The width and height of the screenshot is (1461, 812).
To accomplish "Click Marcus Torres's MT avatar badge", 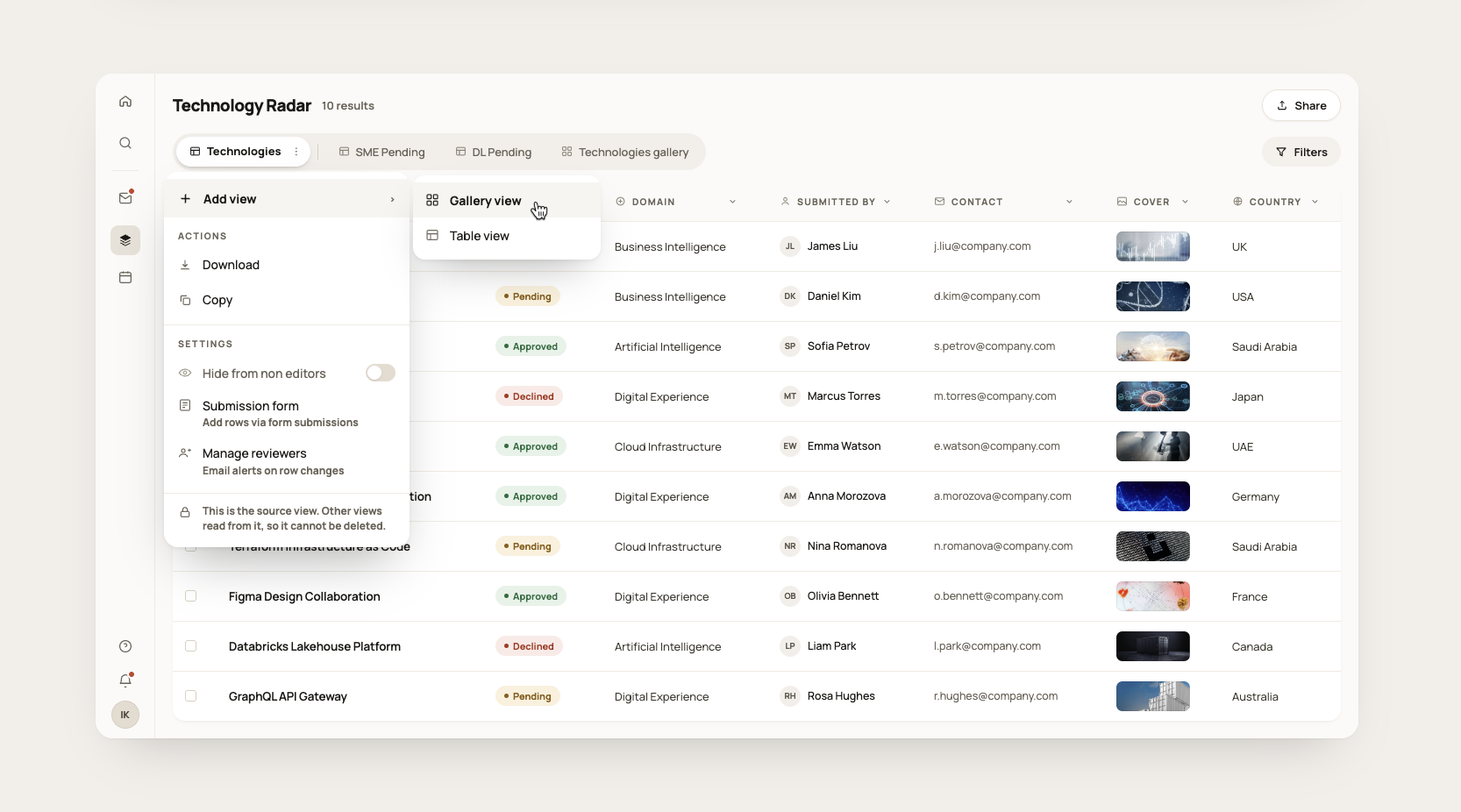I will (x=790, y=396).
